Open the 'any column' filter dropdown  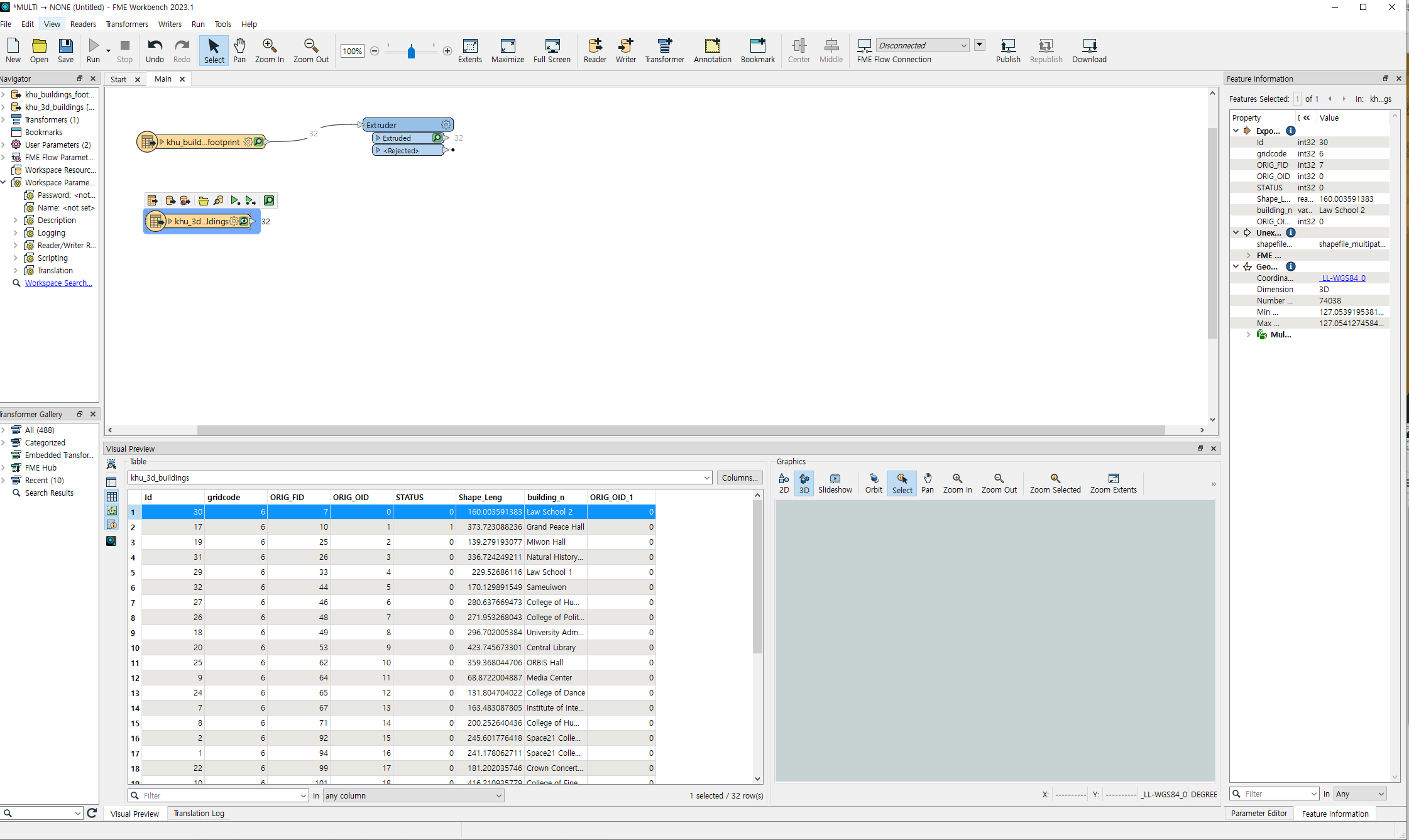click(x=414, y=795)
